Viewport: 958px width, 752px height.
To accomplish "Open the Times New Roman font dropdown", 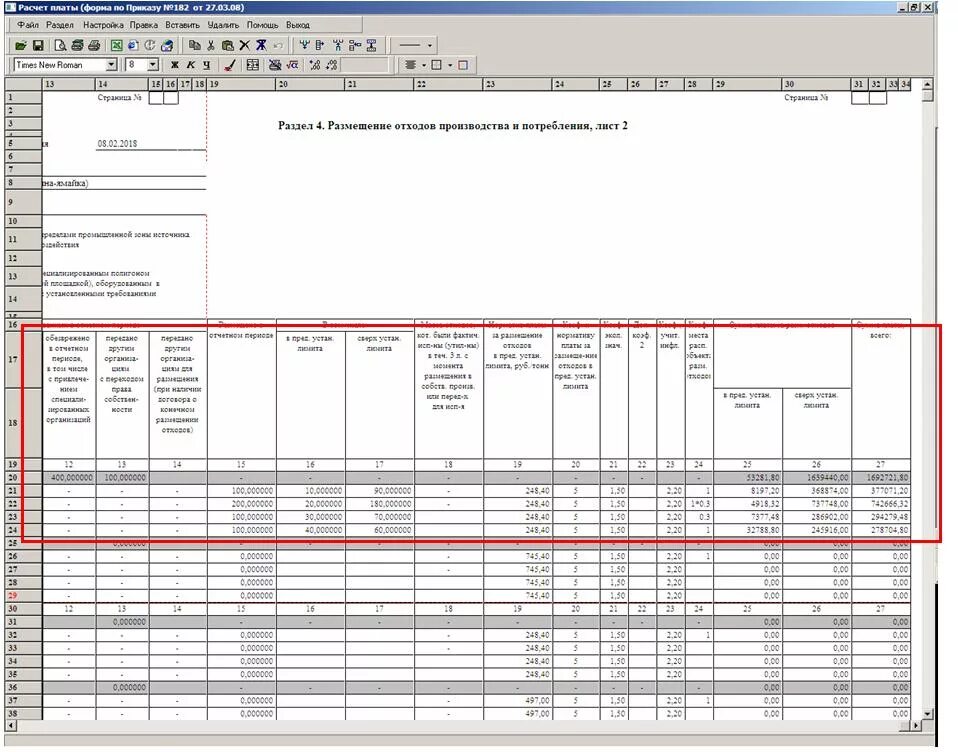I will point(111,65).
